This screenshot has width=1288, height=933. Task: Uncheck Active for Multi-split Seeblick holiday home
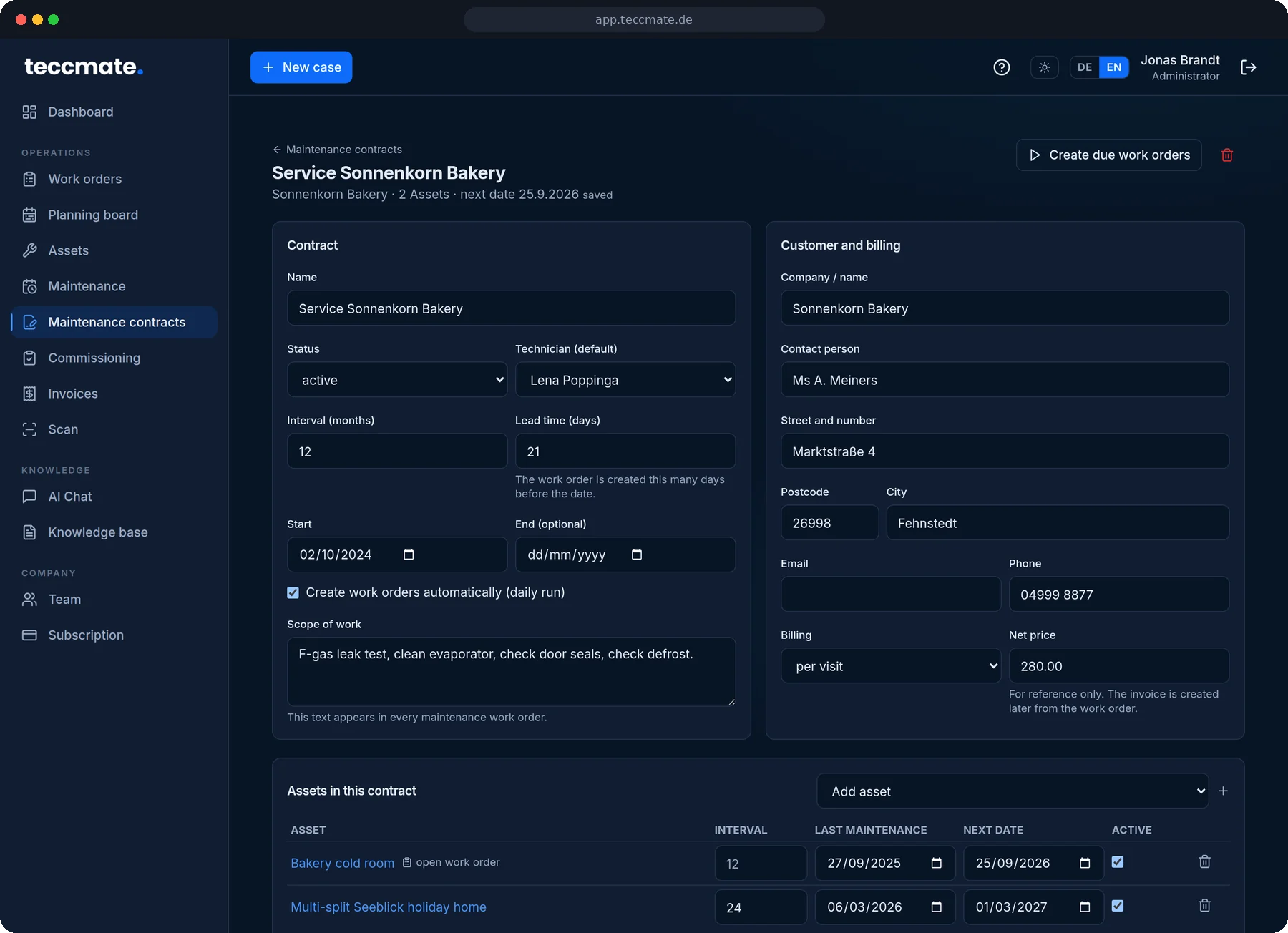[x=1118, y=906]
